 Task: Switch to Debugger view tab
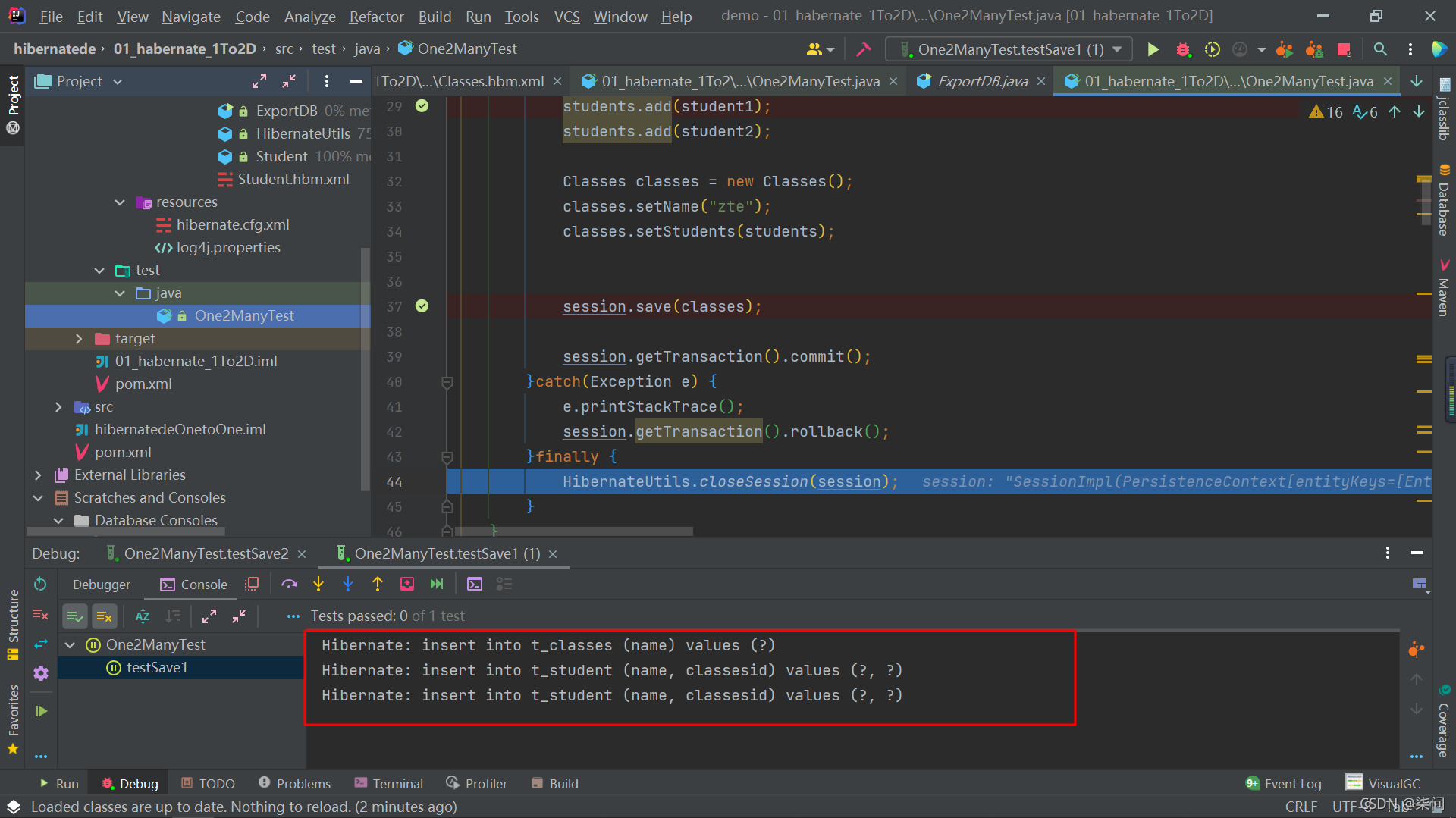(102, 585)
